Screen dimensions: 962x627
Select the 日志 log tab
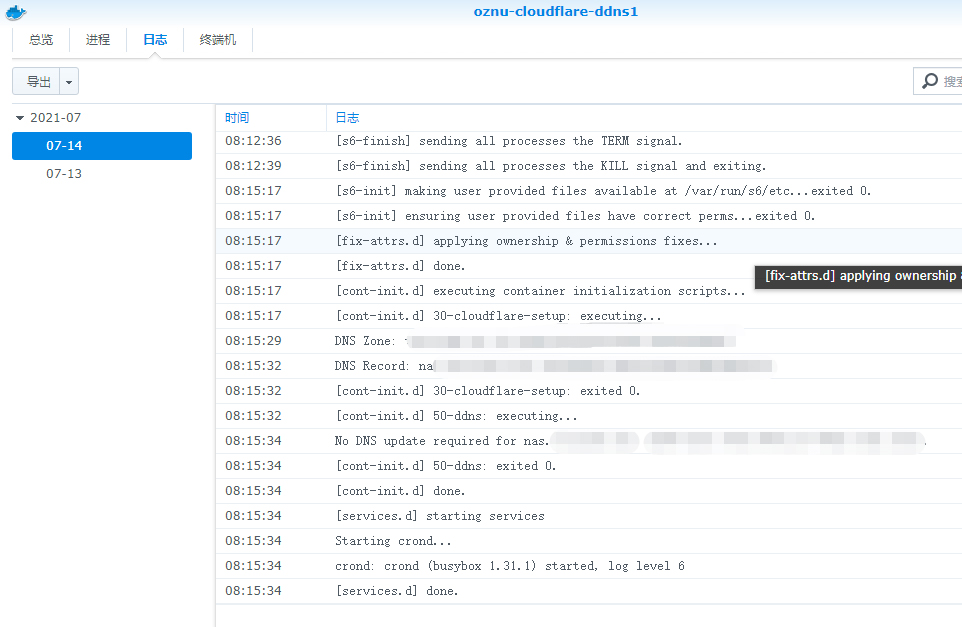click(x=155, y=40)
